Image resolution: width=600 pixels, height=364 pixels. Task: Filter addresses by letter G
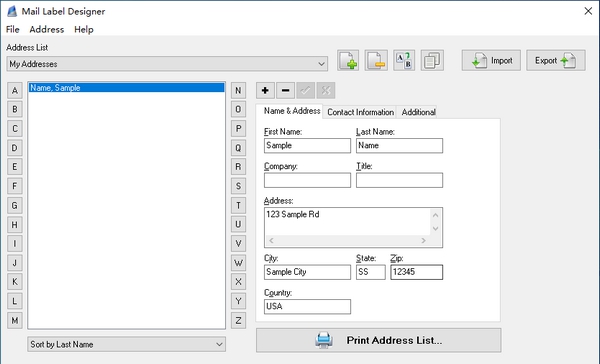click(15, 206)
